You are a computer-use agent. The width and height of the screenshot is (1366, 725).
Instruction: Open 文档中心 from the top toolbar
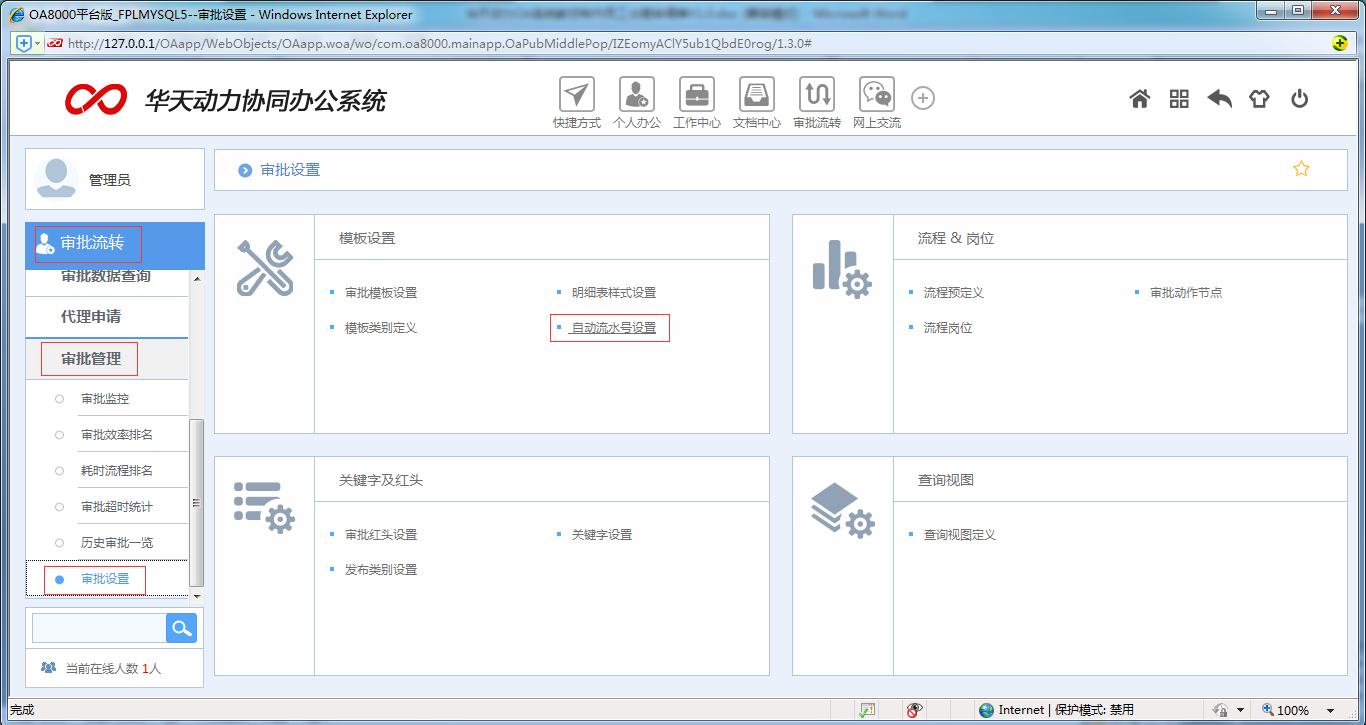tap(756, 98)
